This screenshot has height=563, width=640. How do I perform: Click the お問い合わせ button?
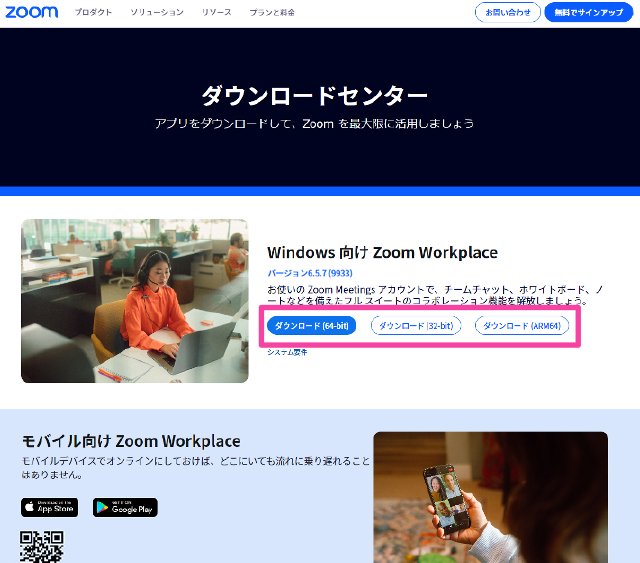click(x=507, y=13)
